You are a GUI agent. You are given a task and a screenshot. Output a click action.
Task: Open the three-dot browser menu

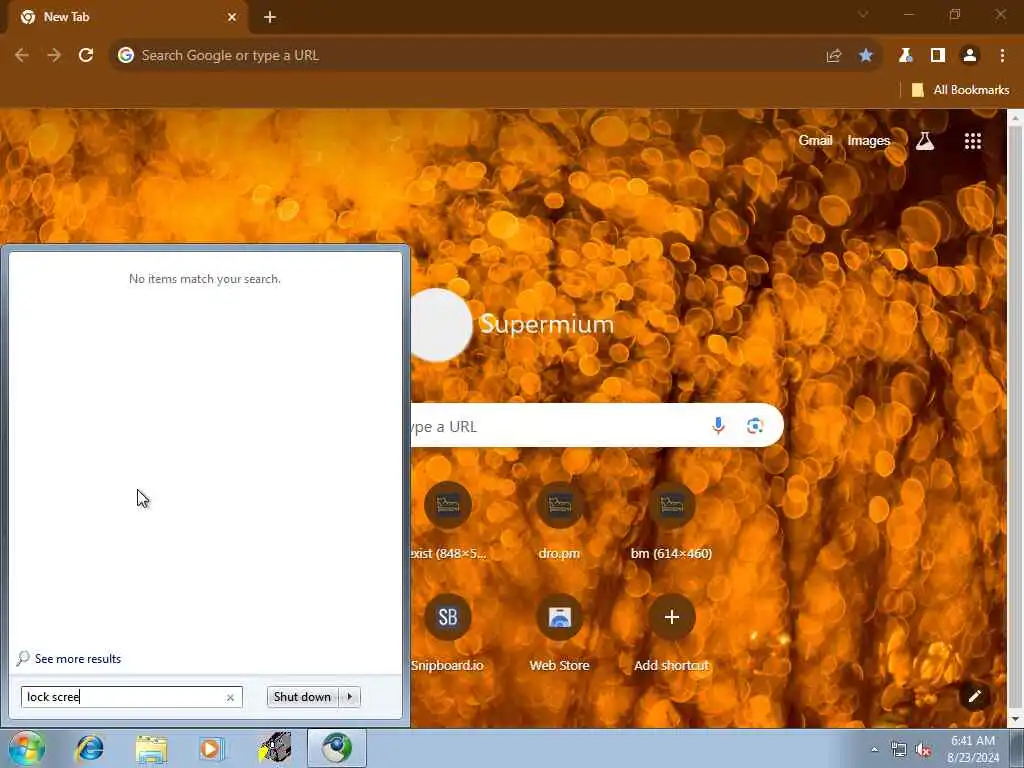point(1002,56)
